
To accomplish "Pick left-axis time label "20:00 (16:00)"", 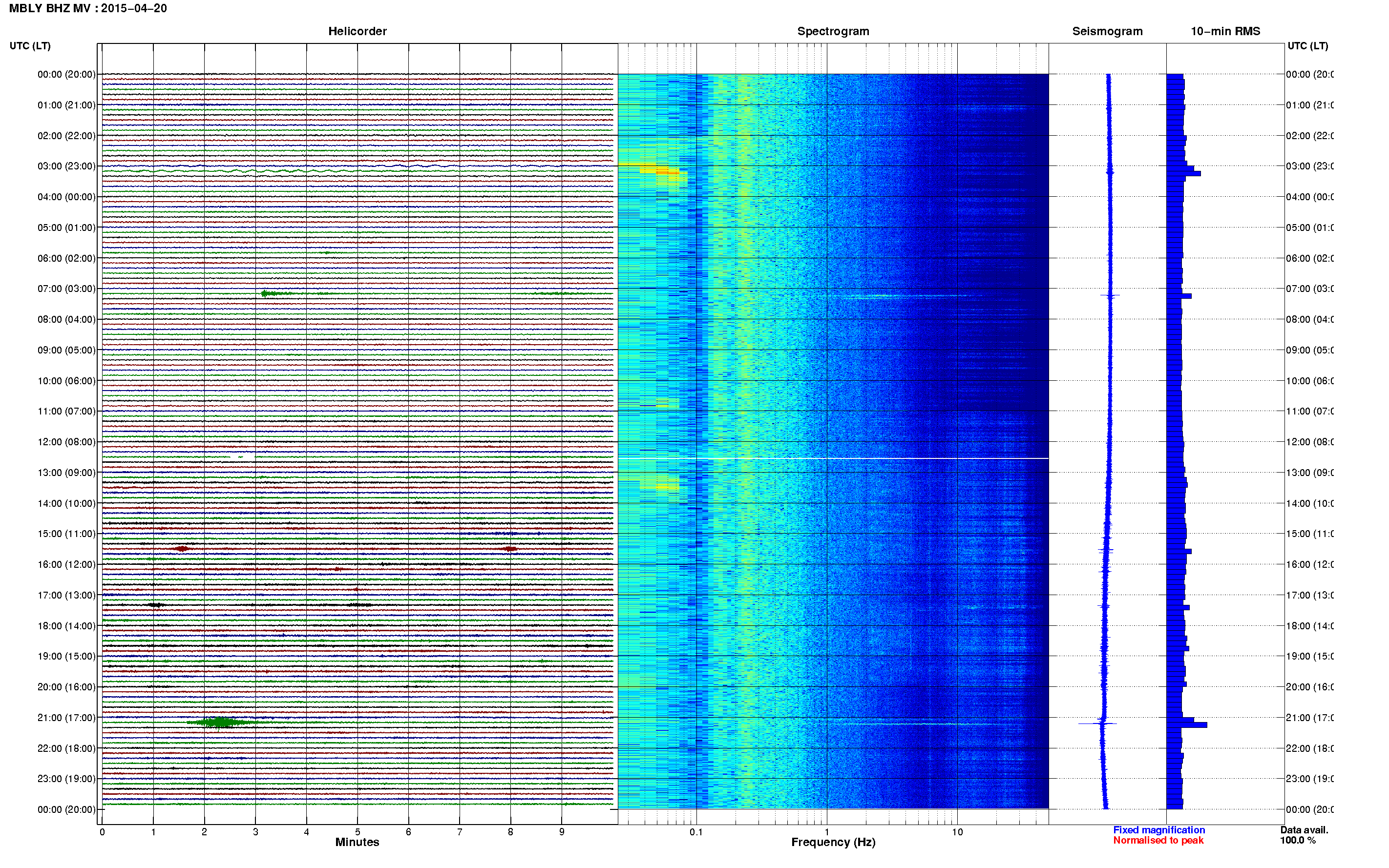I will click(x=66, y=686).
